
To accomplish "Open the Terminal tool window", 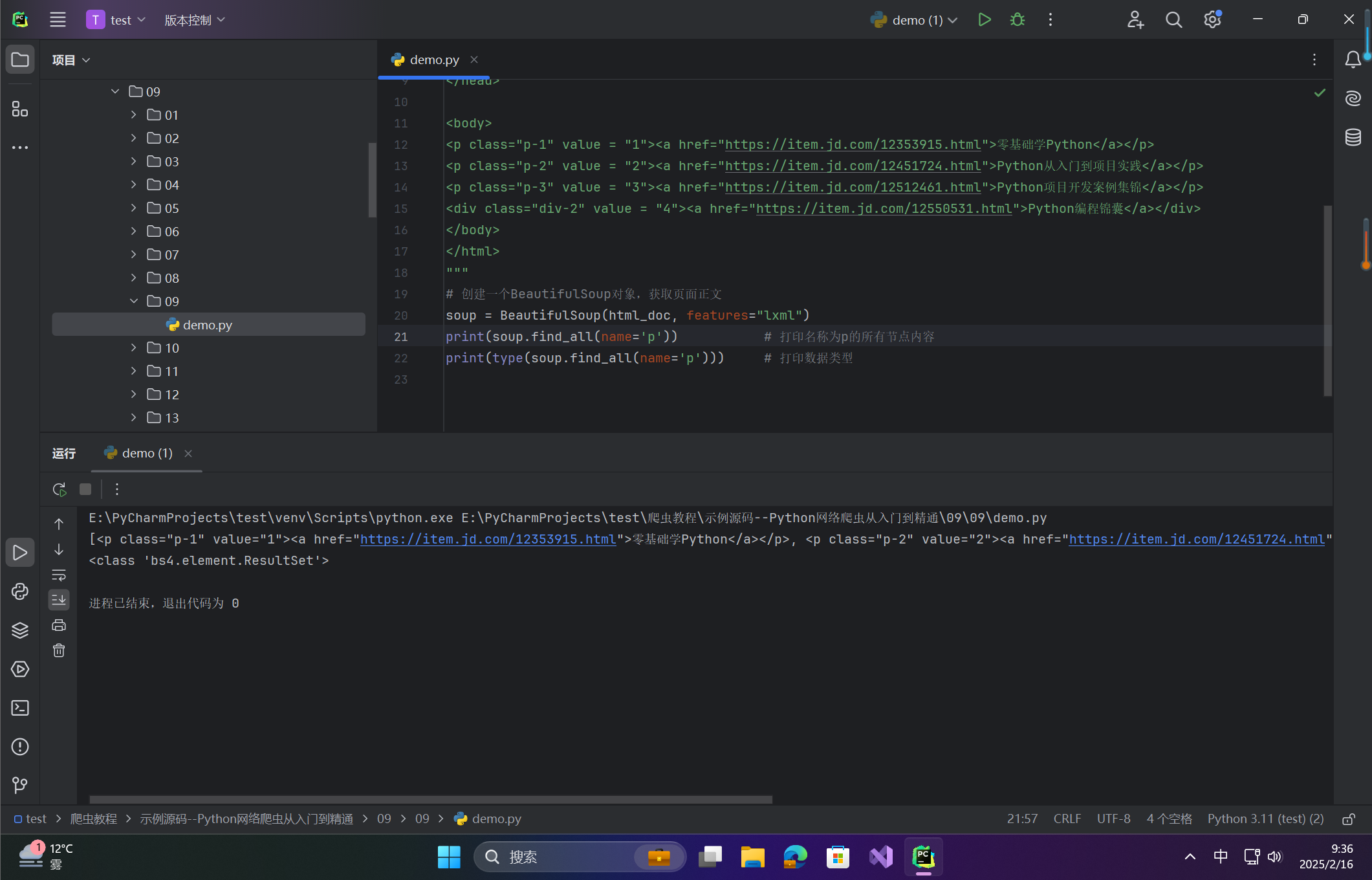I will point(20,708).
